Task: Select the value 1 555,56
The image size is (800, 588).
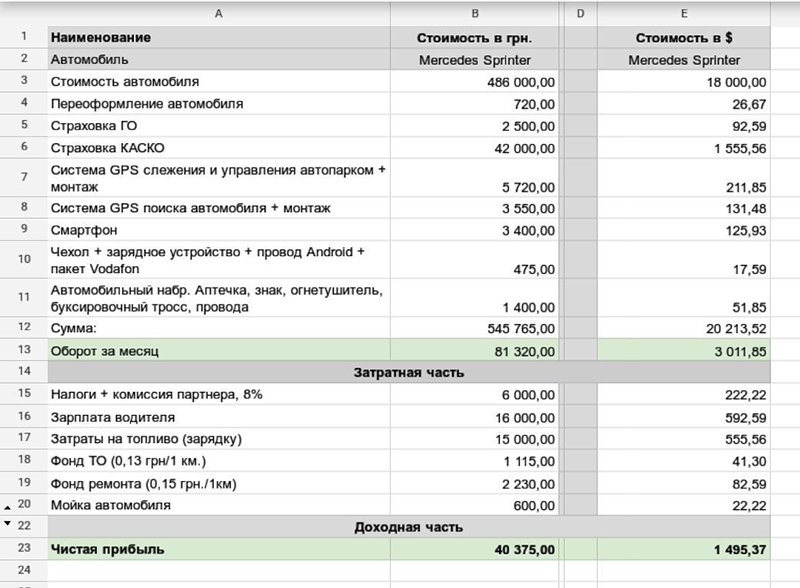Action: pyautogui.click(x=684, y=149)
